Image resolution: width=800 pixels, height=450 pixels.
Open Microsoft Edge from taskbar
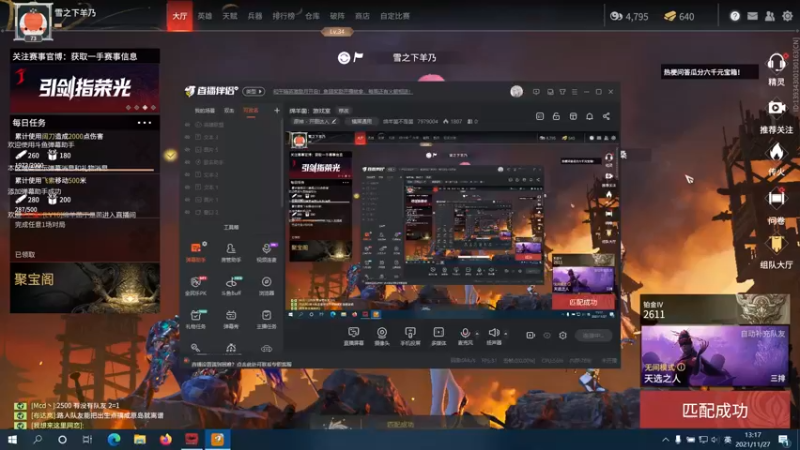[114, 439]
